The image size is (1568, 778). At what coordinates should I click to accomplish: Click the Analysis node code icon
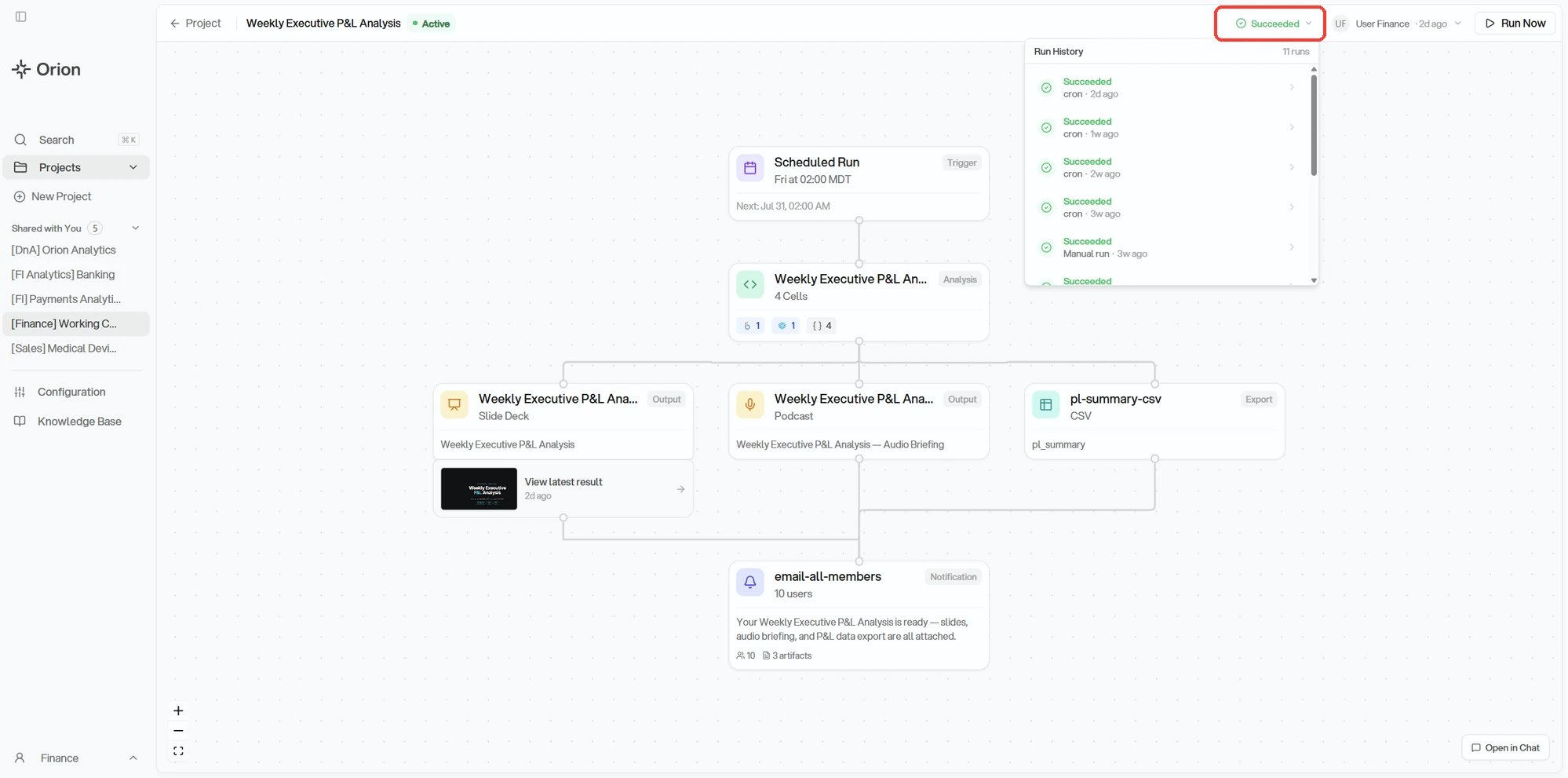pyautogui.click(x=750, y=285)
